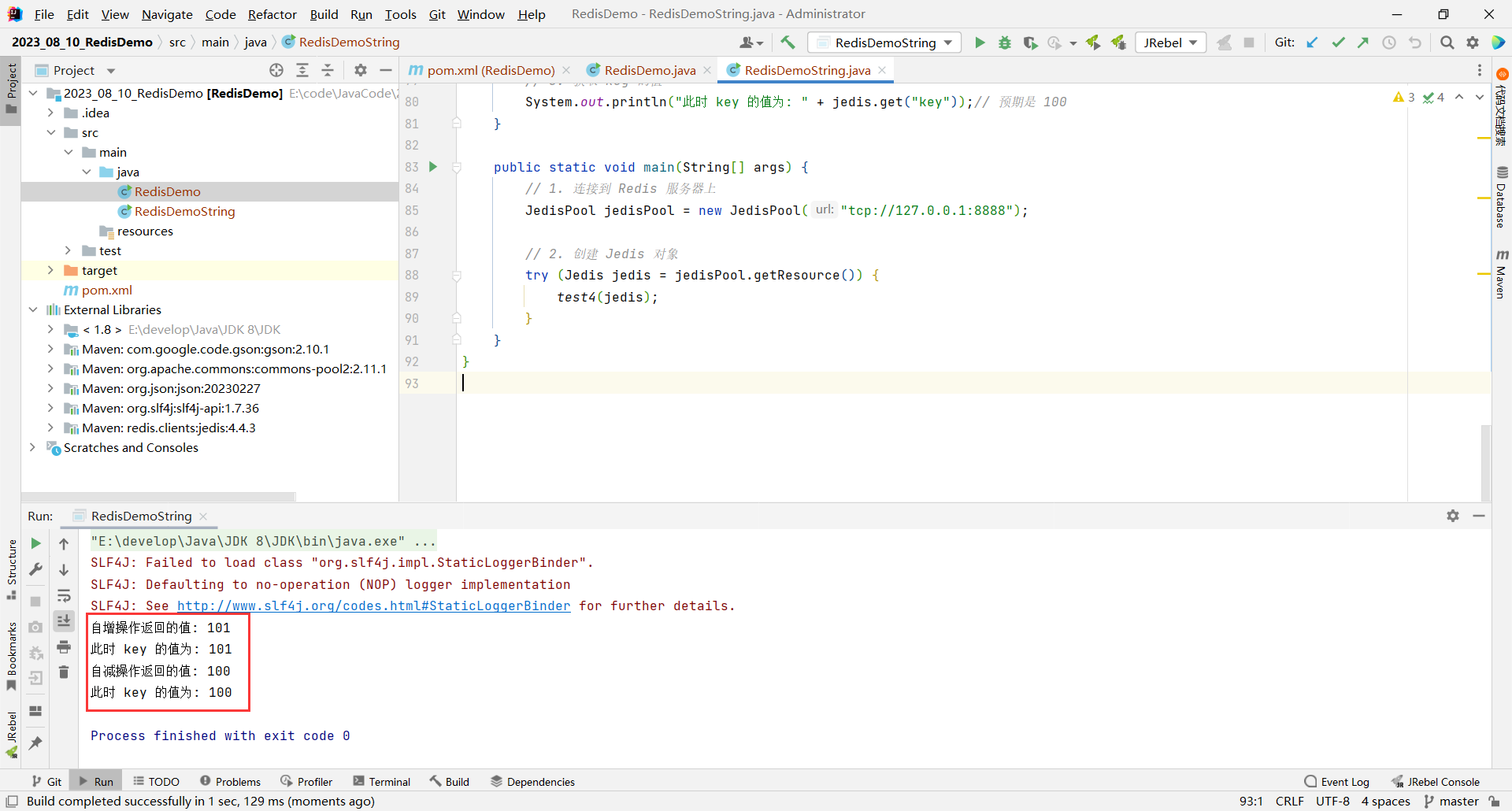Toggle scroll to end in console
The width and height of the screenshot is (1512, 811).
64,621
